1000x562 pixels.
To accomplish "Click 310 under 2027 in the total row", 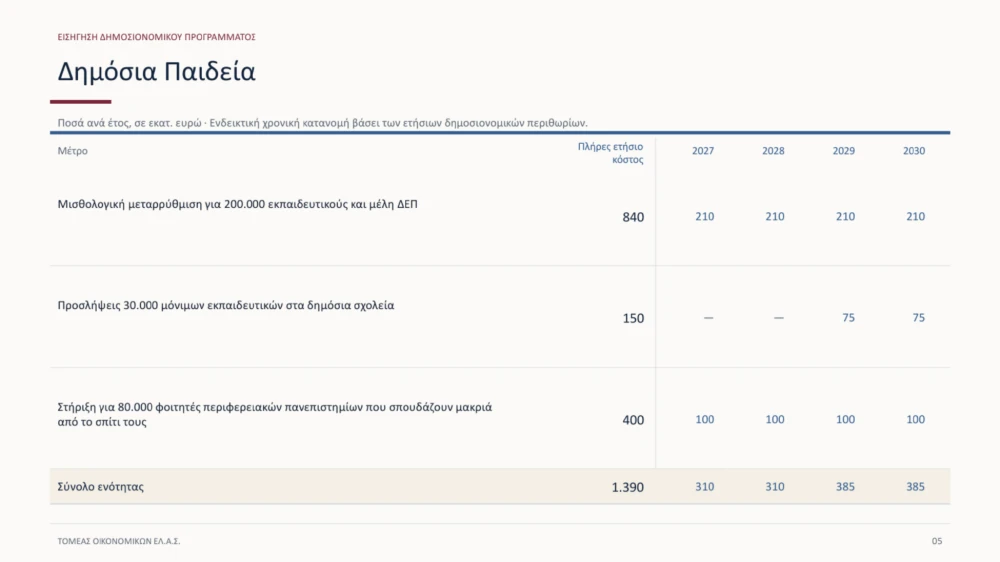I will pos(705,487).
